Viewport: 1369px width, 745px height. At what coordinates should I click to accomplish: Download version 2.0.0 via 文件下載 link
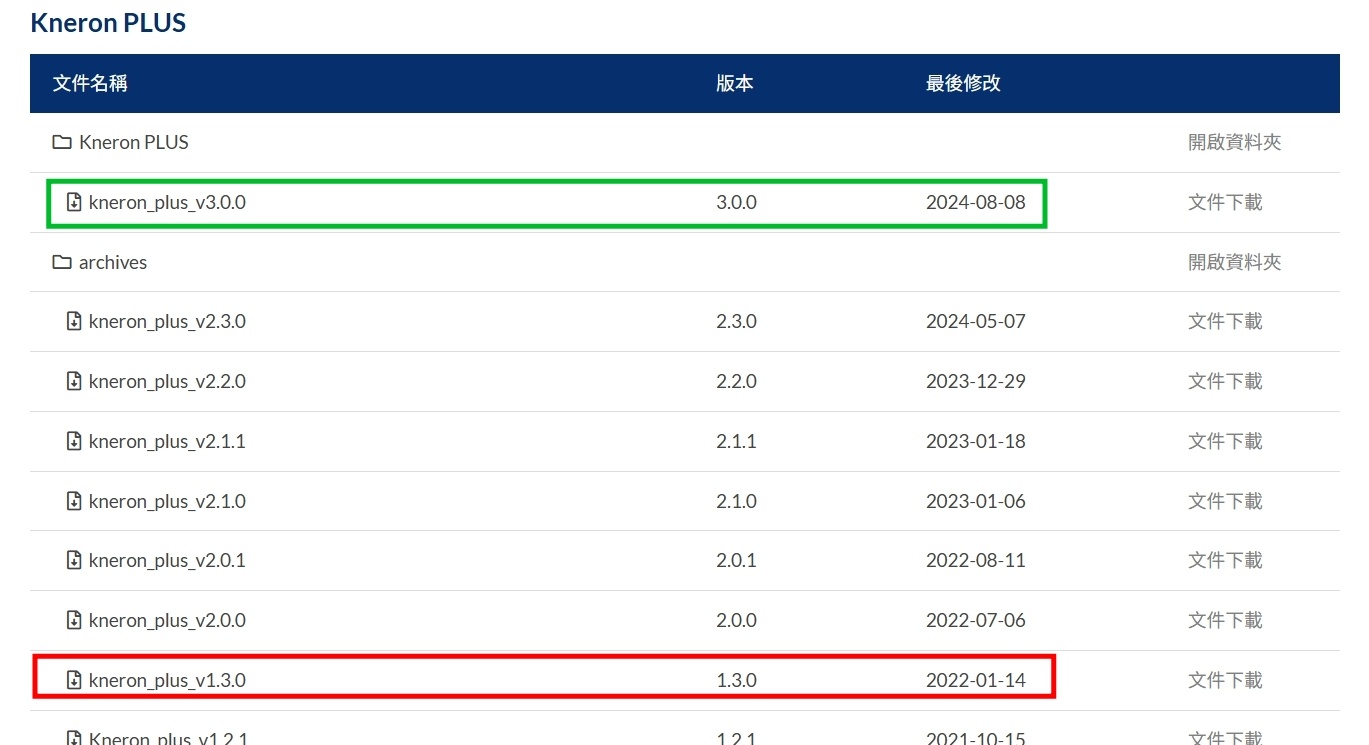[1225, 620]
